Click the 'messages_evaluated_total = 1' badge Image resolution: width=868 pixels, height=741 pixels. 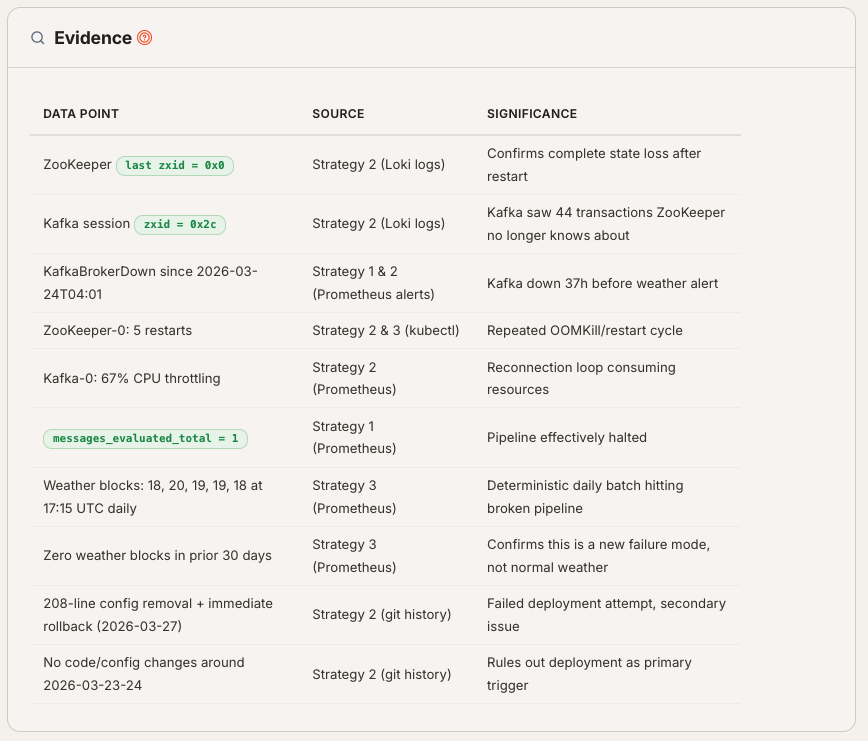[146, 438]
